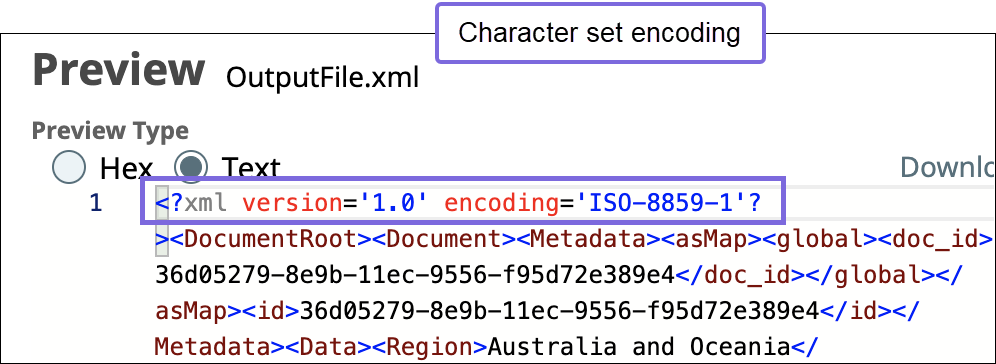The height and width of the screenshot is (364, 996).
Task: Click the global opening tag
Action: [819, 239]
